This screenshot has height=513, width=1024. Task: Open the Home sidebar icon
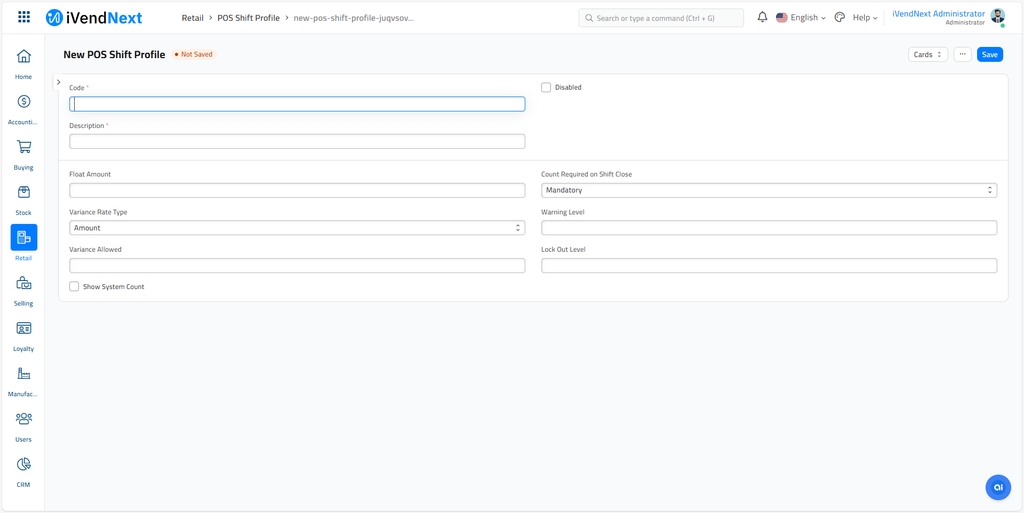(x=24, y=57)
